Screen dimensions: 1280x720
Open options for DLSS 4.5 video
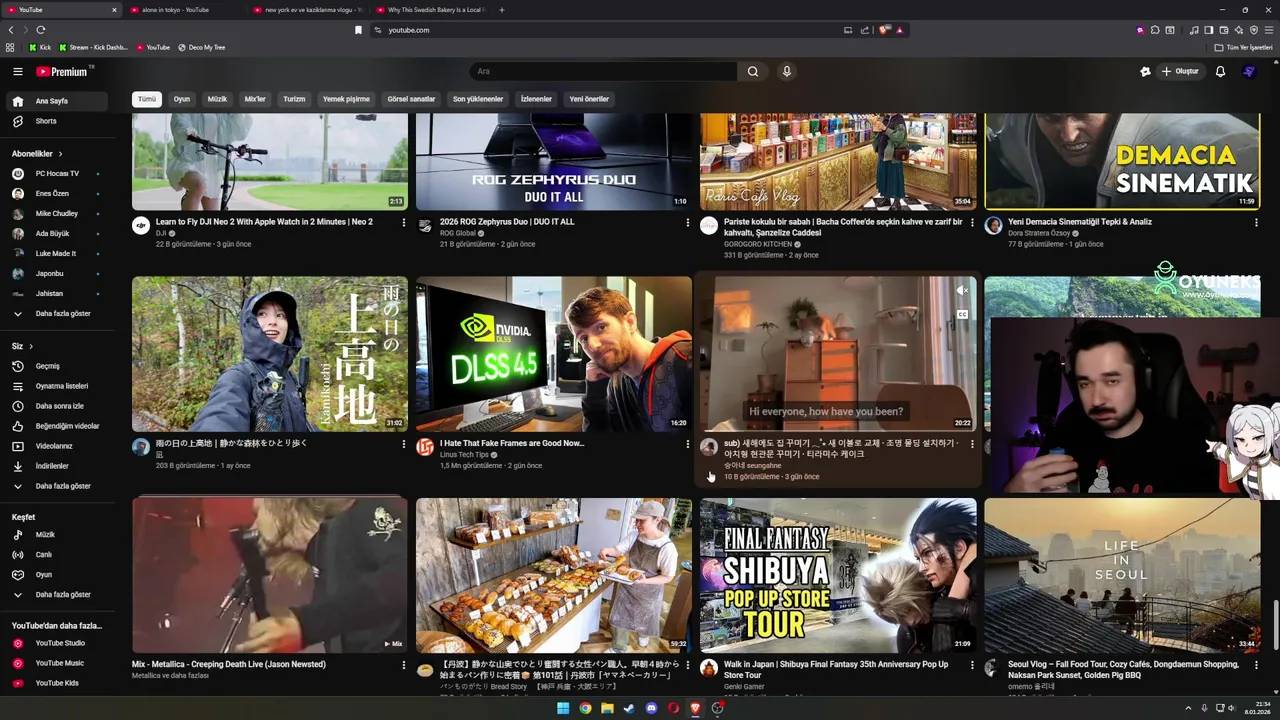click(x=688, y=444)
